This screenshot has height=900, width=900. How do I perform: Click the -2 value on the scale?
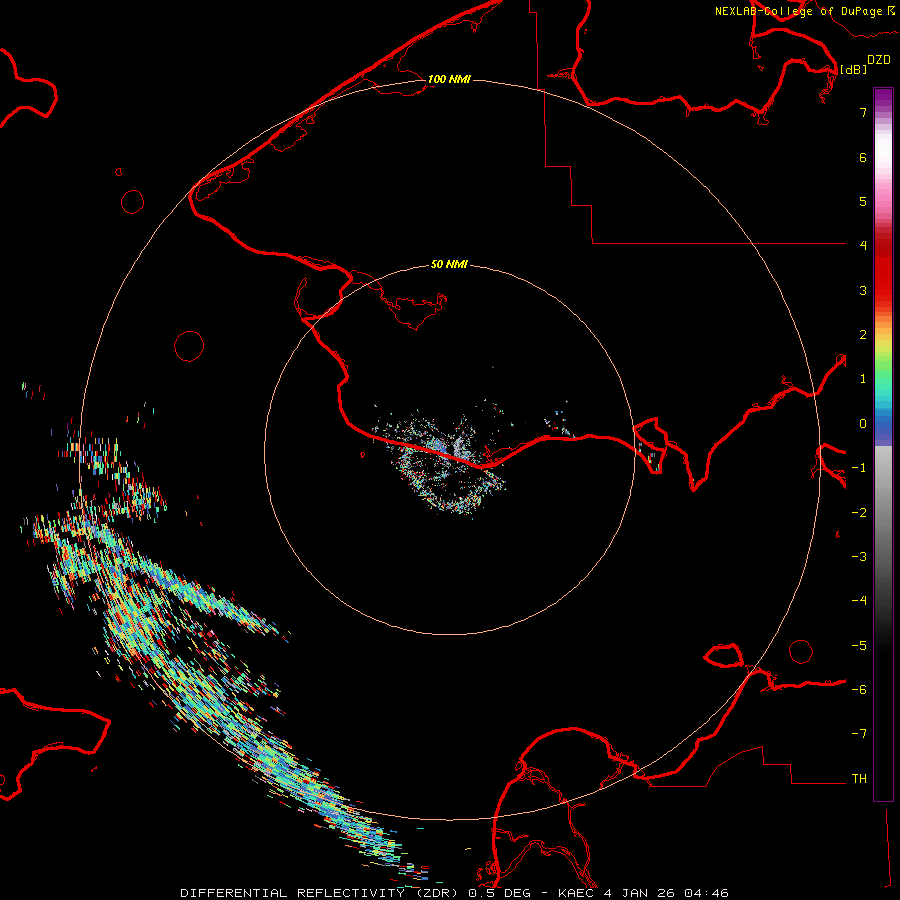click(859, 513)
